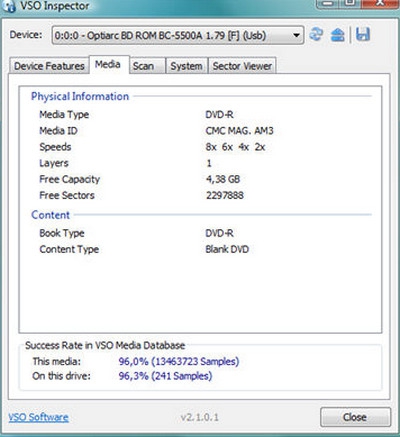This screenshot has width=400, height=437.
Task: Select the Optiarc BD ROM device combo box
Action: click(x=178, y=35)
